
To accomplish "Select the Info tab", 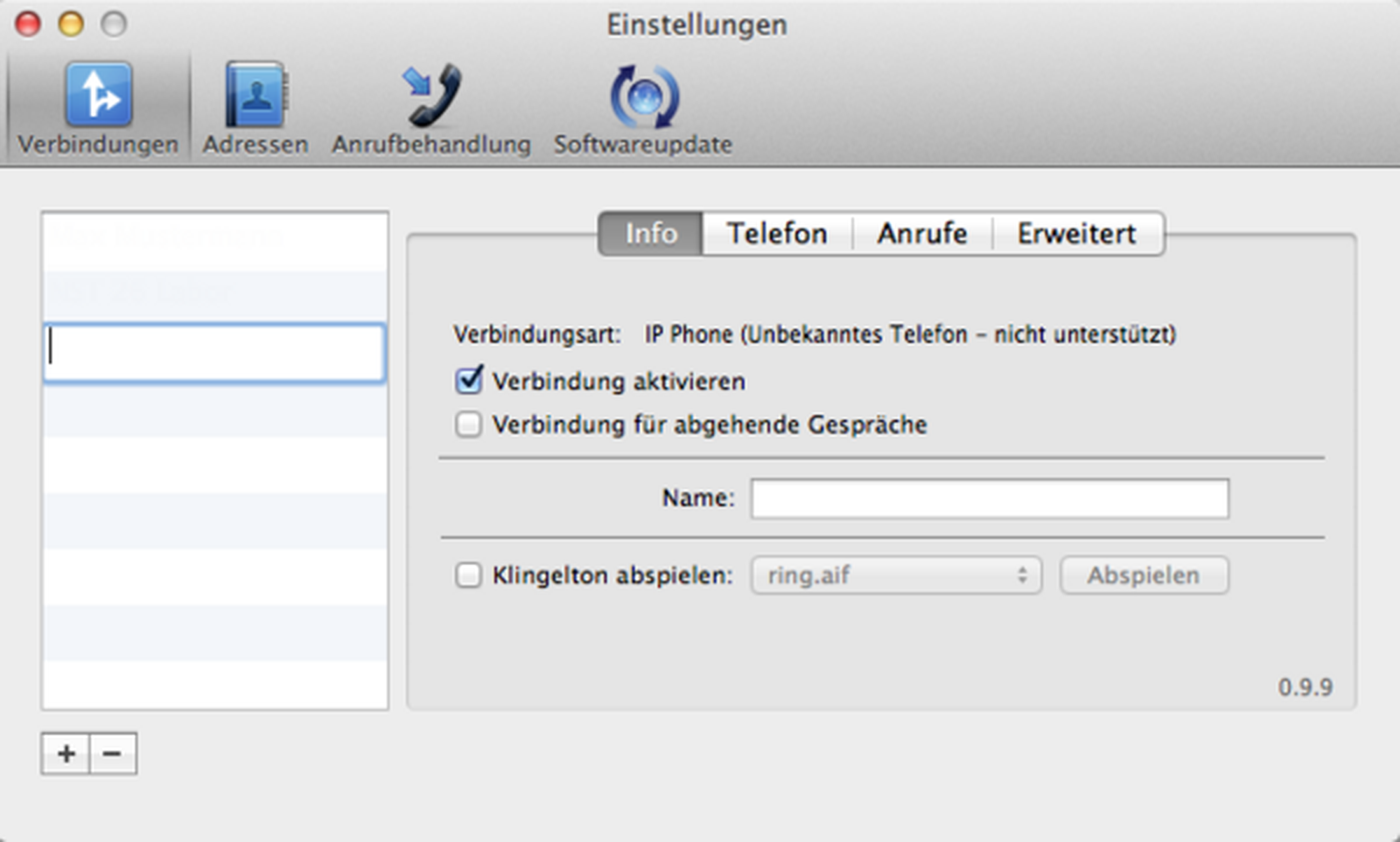I will coord(651,234).
